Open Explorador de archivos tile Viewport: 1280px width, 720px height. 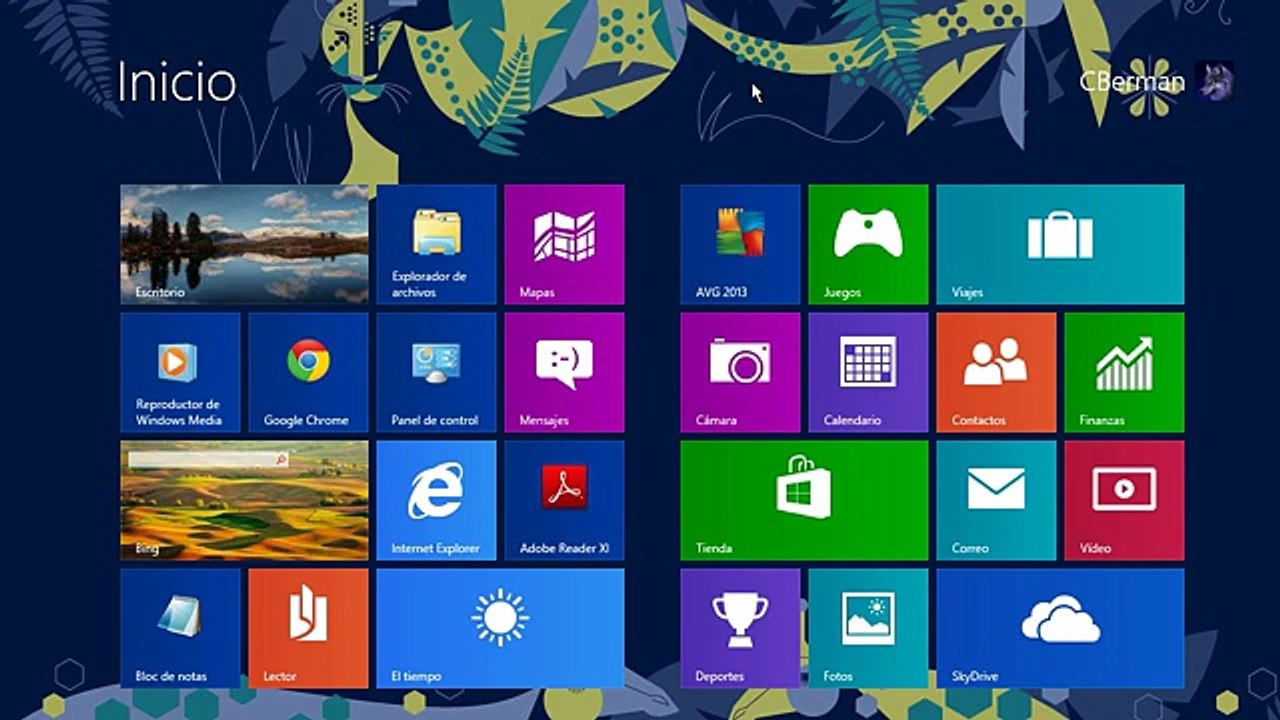tap(436, 244)
